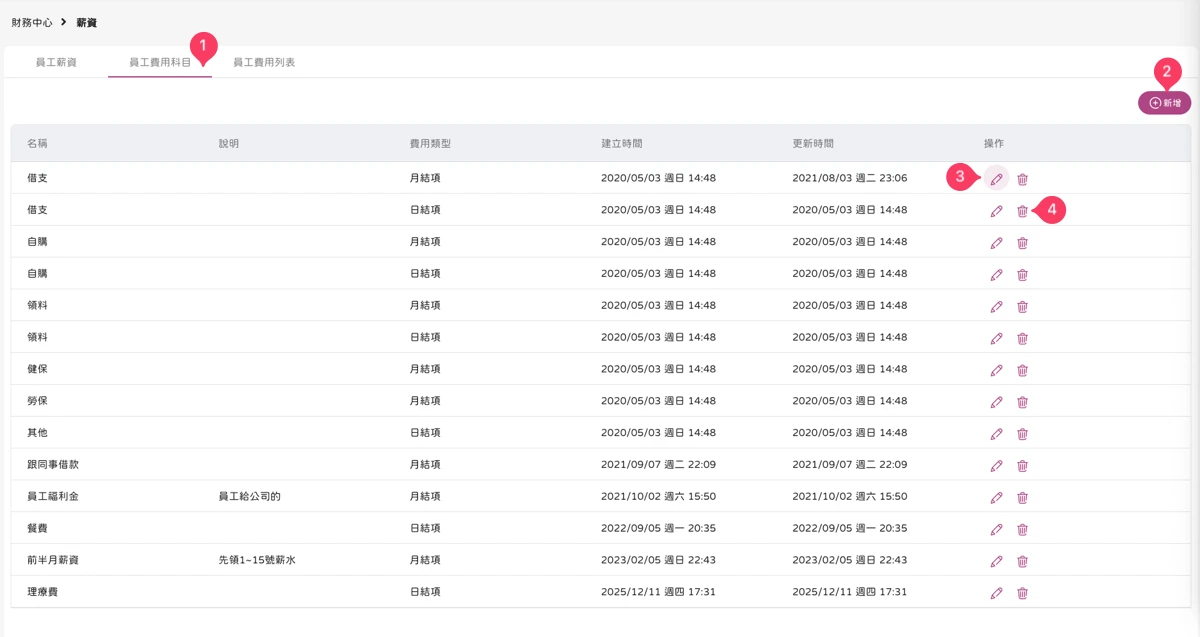Select the 先領1~15號薪水 description cell
Screen dimensions: 1200x637
tap(257, 561)
